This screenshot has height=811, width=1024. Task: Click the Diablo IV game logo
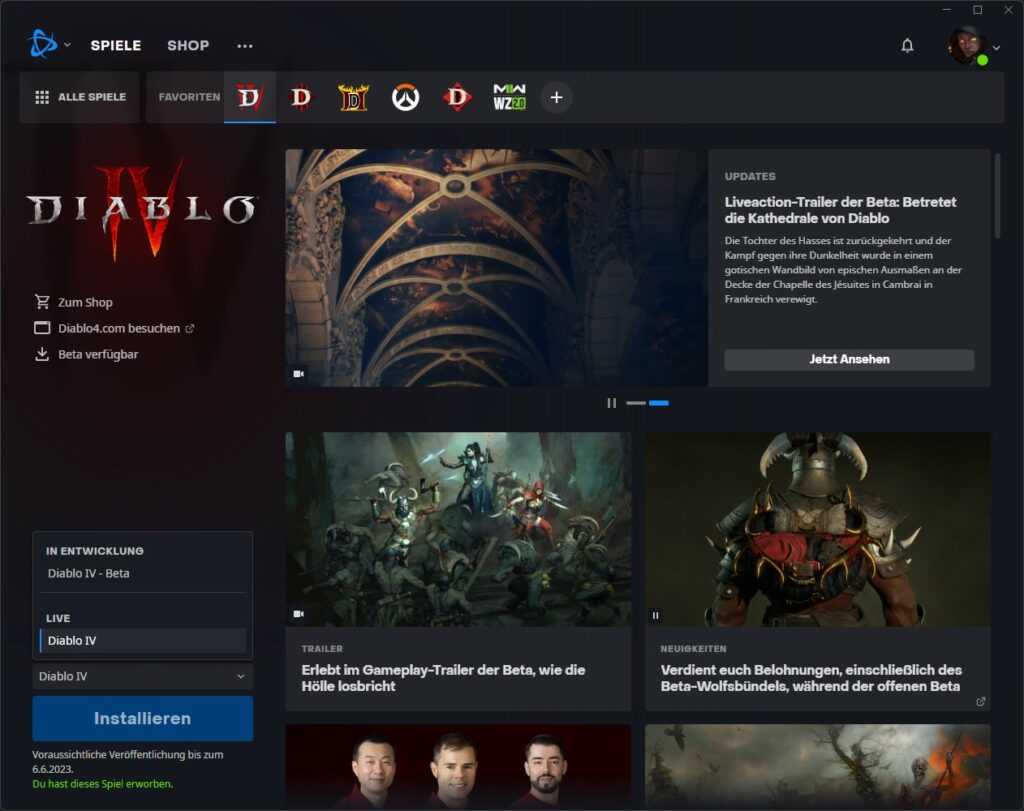[x=142, y=209]
